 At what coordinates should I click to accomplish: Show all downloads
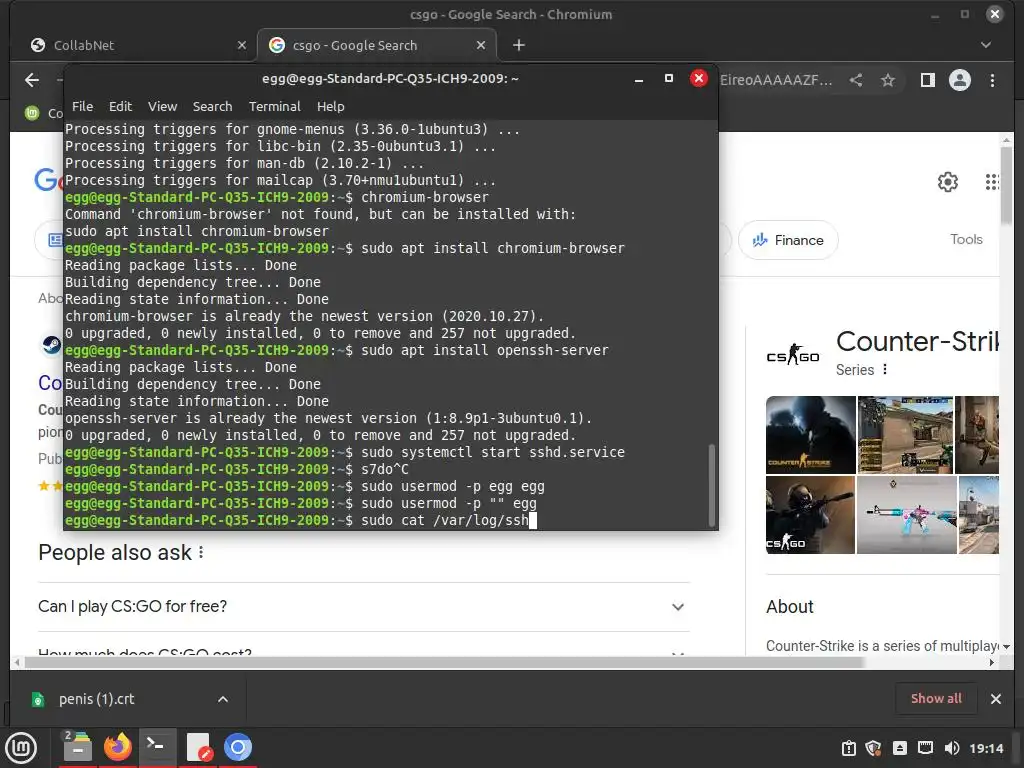(936, 698)
